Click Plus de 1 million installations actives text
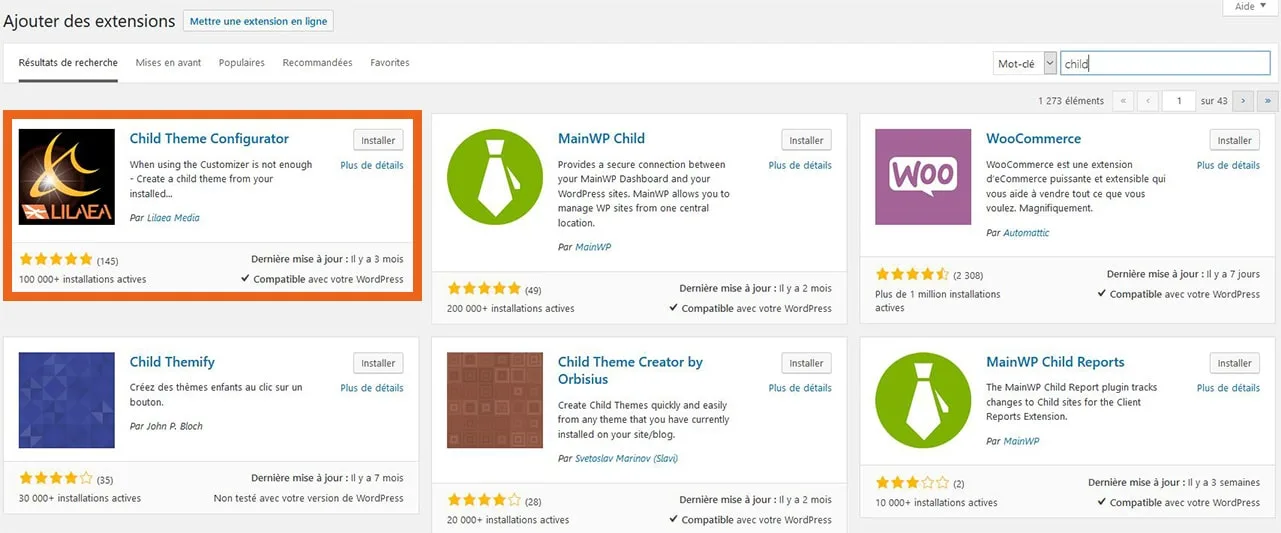1281x533 pixels. tap(937, 301)
